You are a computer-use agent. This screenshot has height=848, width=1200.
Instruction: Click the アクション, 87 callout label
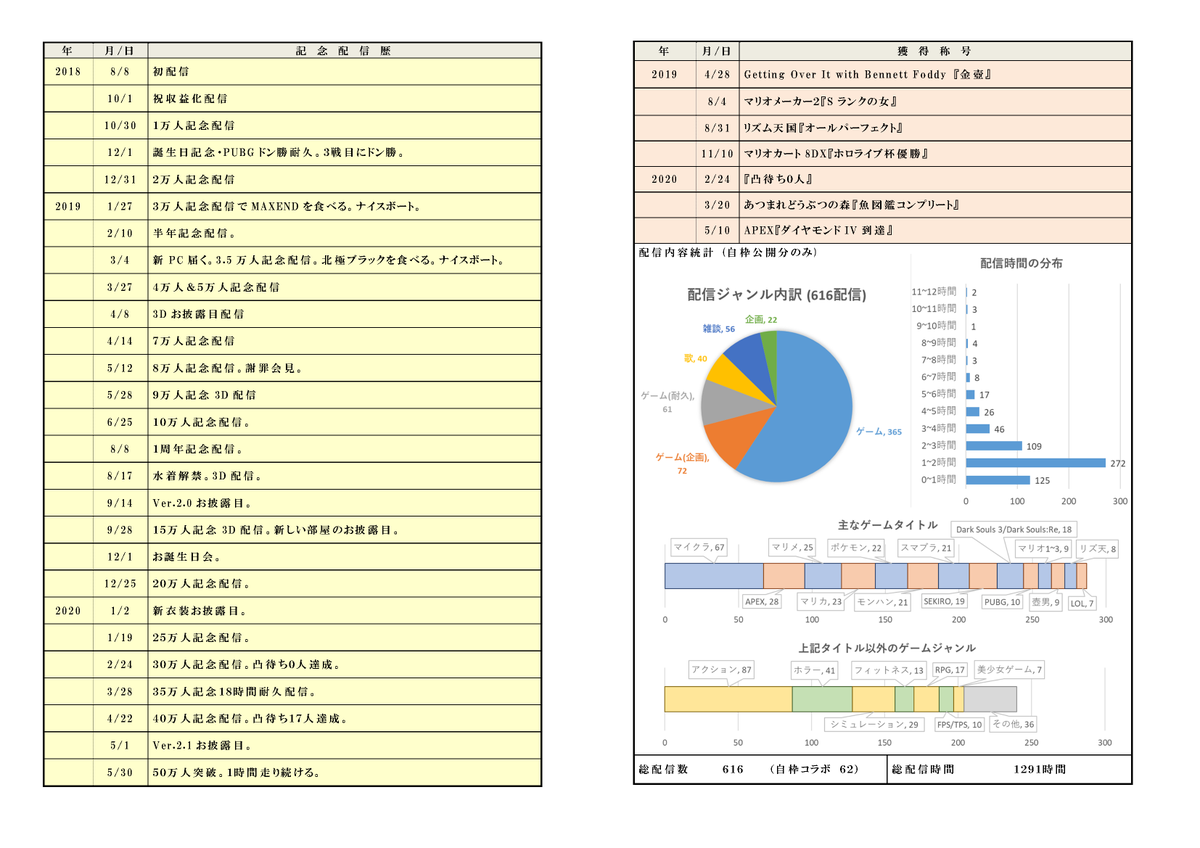(721, 669)
